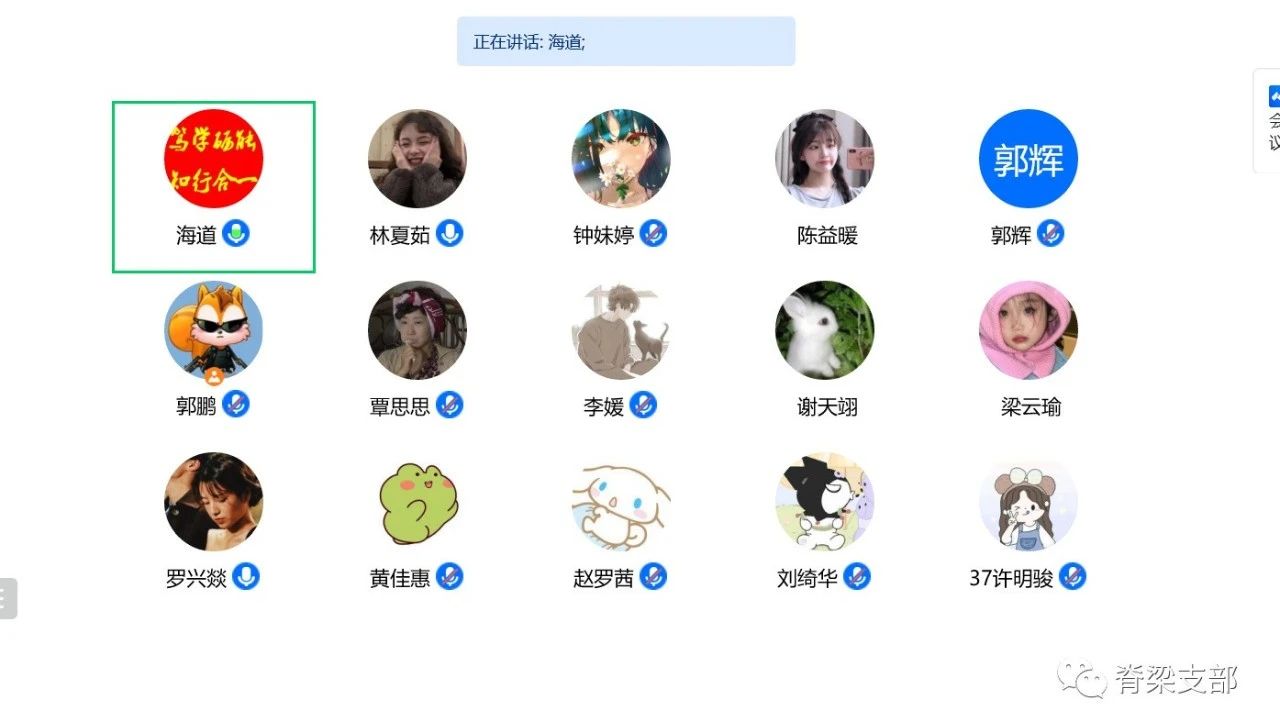This screenshot has width=1280, height=711.
Task: Toggle 李媛's muted microphone indicator
Action: tap(643, 405)
